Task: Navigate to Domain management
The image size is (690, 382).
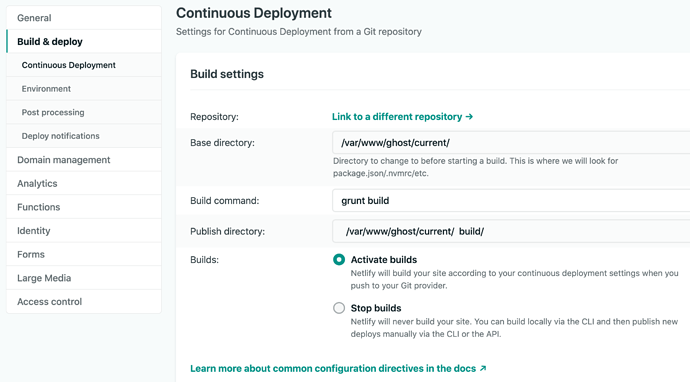Action: 84,160
